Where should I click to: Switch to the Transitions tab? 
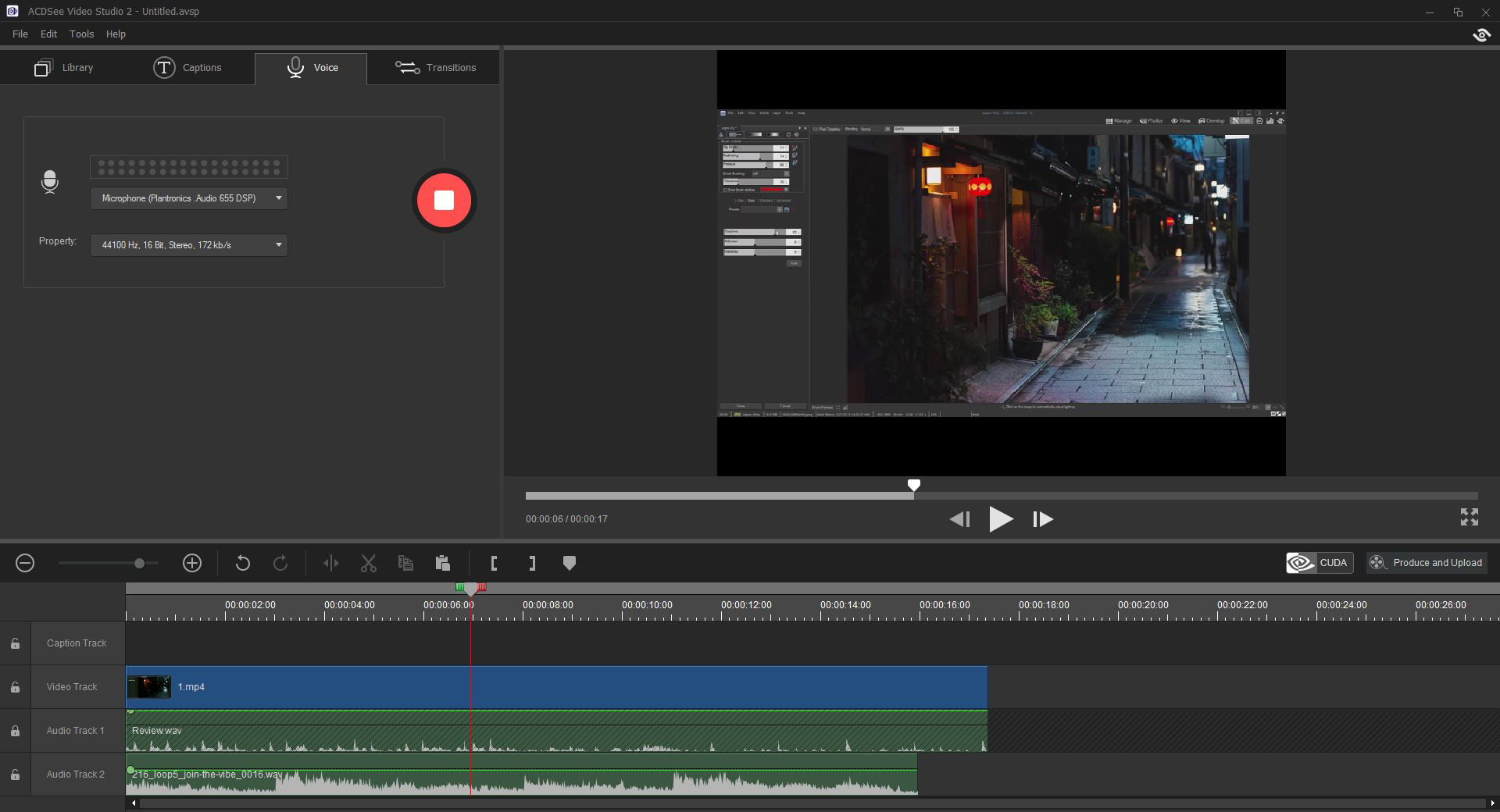coord(434,68)
